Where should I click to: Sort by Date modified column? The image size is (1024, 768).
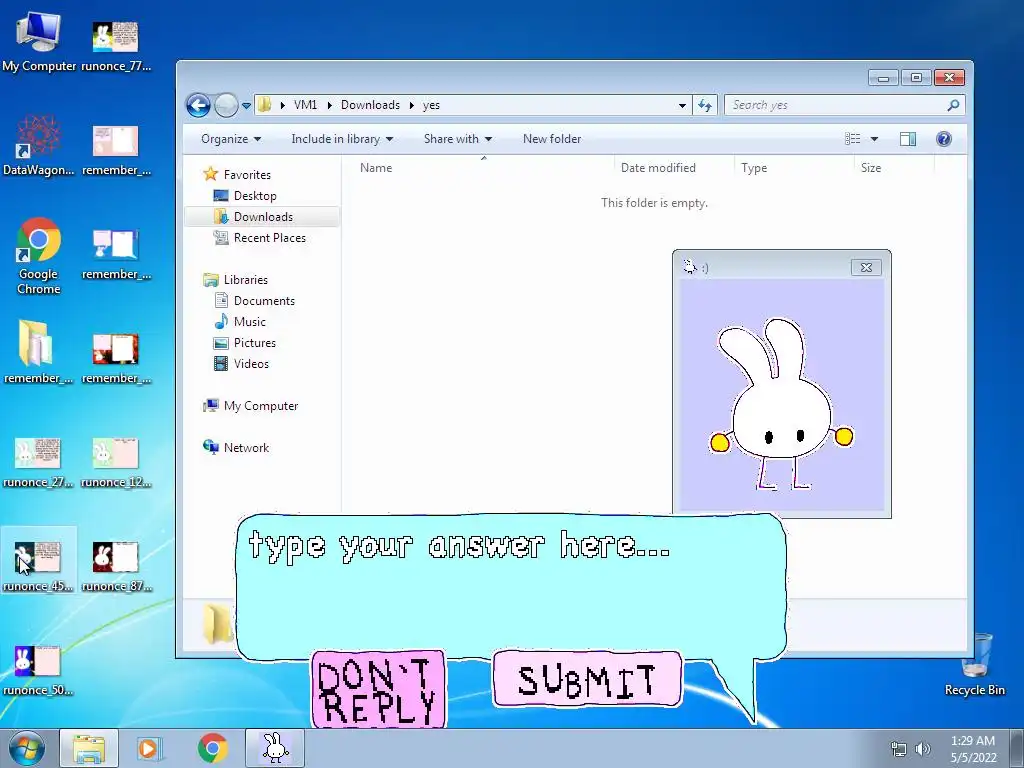point(658,168)
